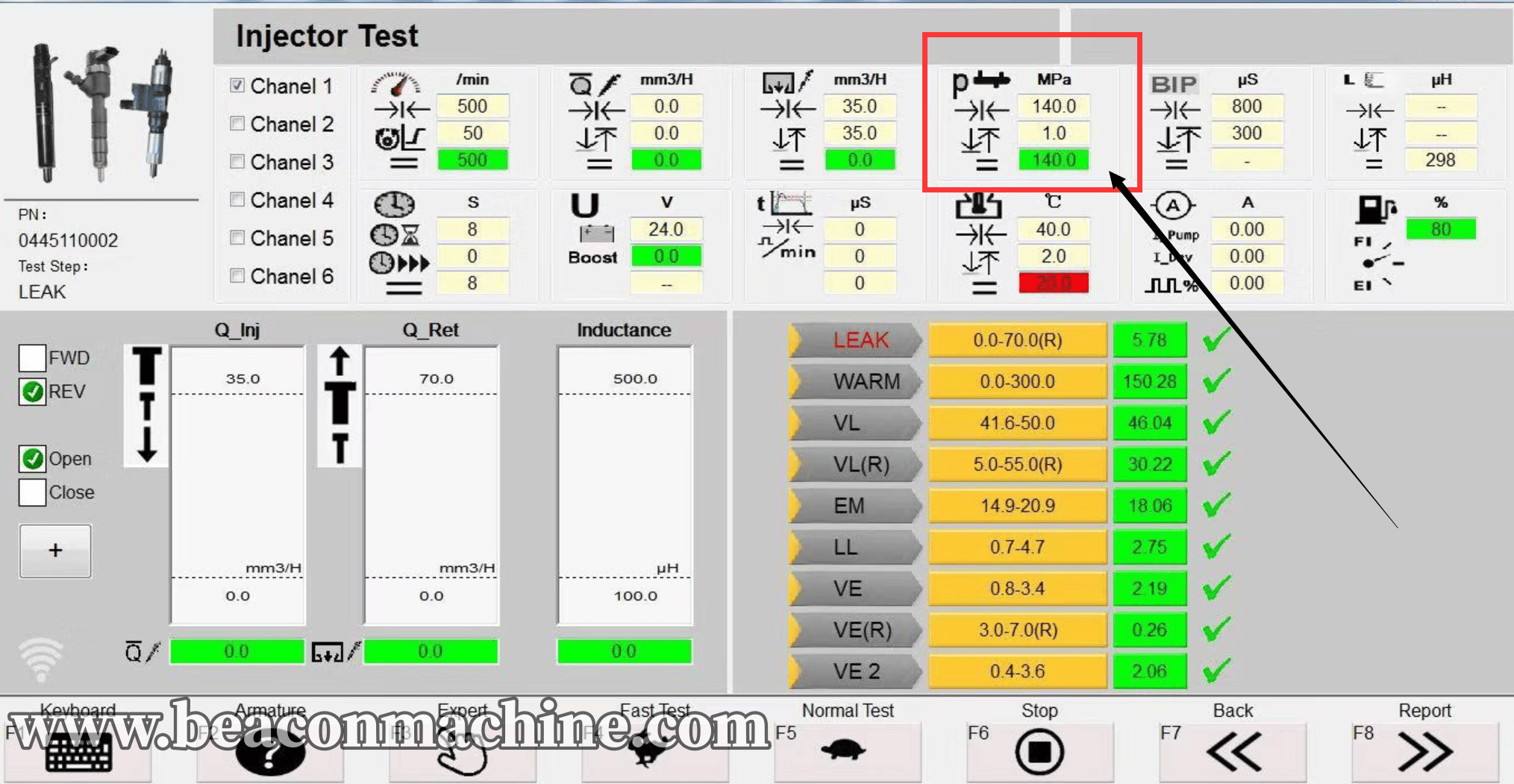Enable the Chanel 2 checkbox
Screen dimensions: 1514x784
coord(237,123)
